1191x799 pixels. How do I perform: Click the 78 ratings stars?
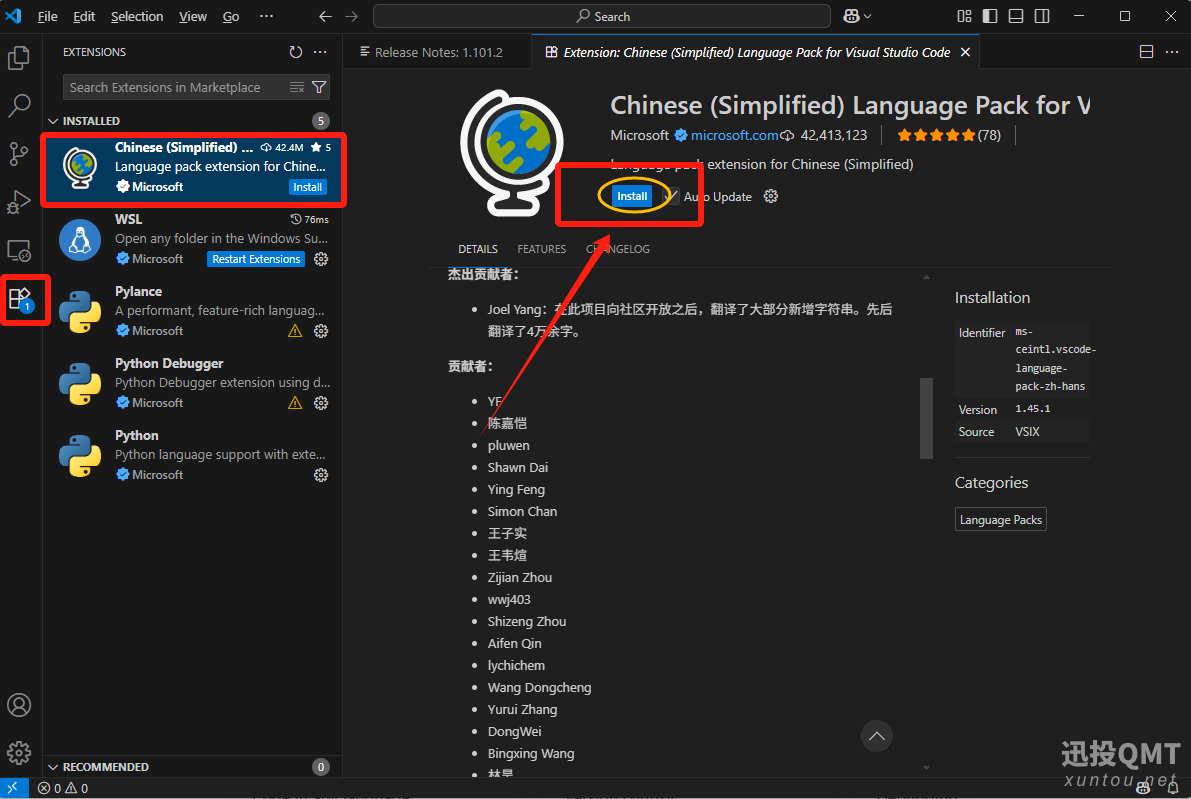tap(949, 135)
